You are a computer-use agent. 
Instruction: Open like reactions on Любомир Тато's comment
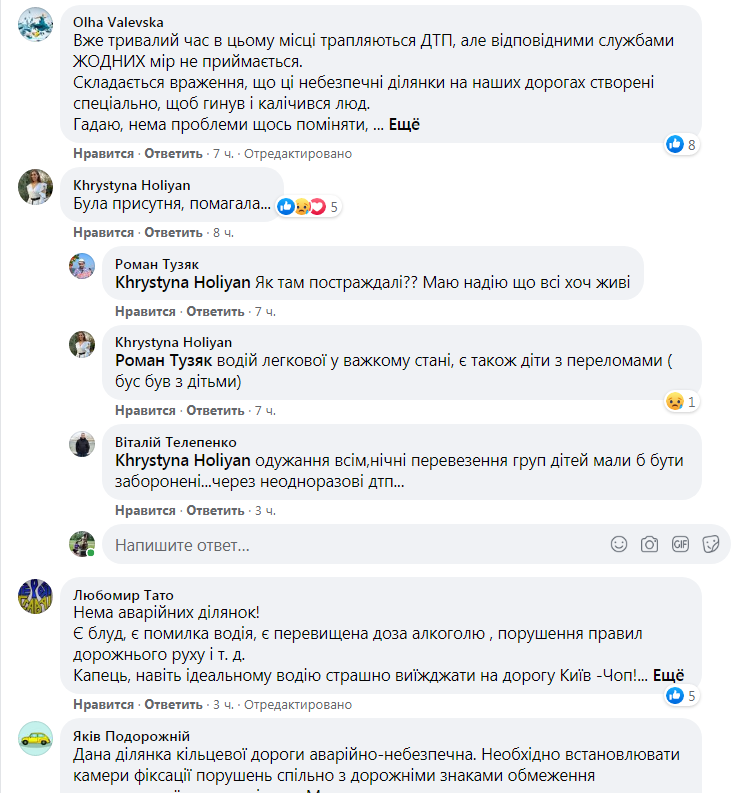pos(682,695)
